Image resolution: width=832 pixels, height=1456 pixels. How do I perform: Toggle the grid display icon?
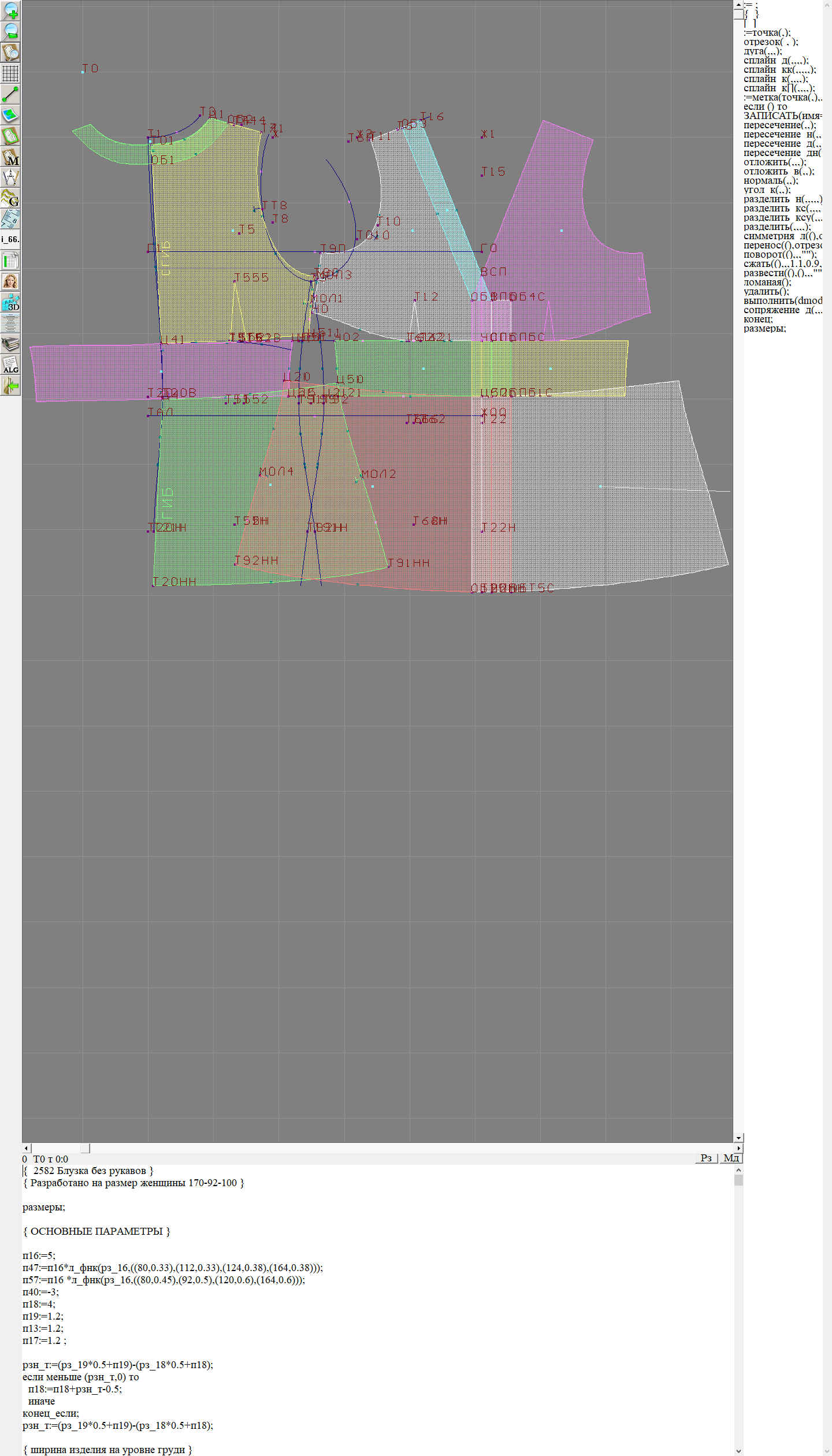10,73
